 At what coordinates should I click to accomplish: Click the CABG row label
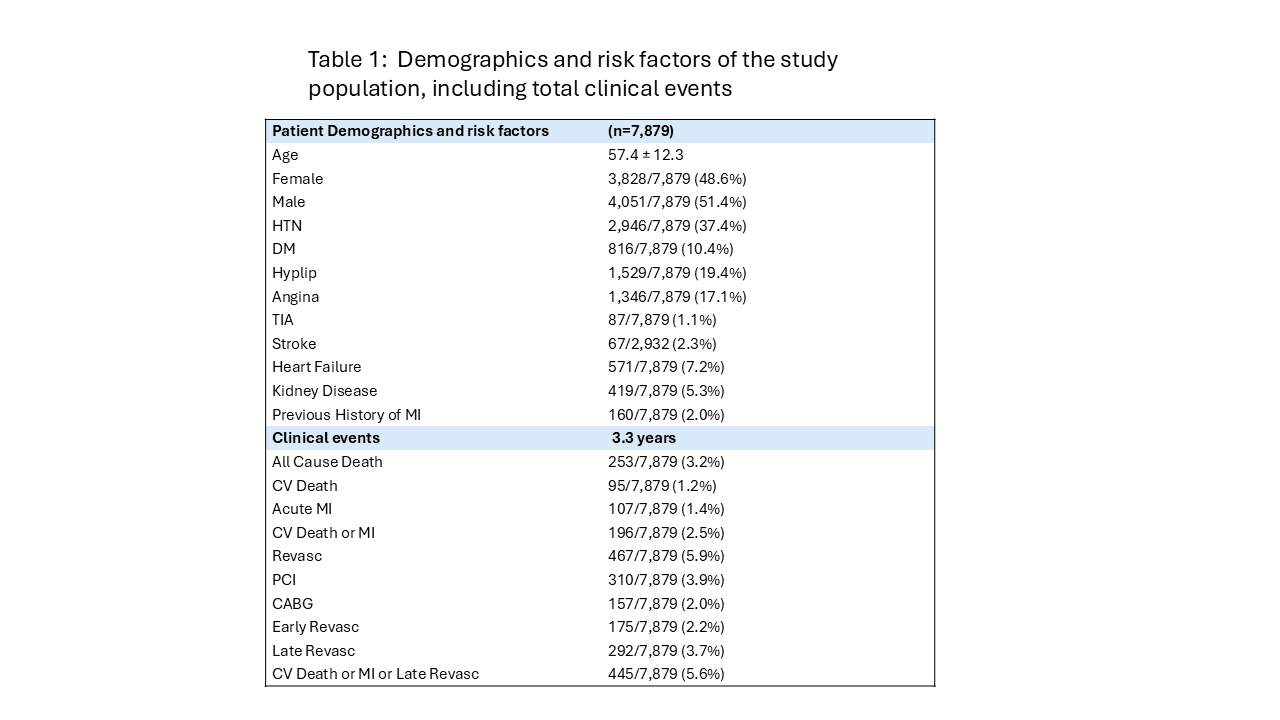(290, 603)
